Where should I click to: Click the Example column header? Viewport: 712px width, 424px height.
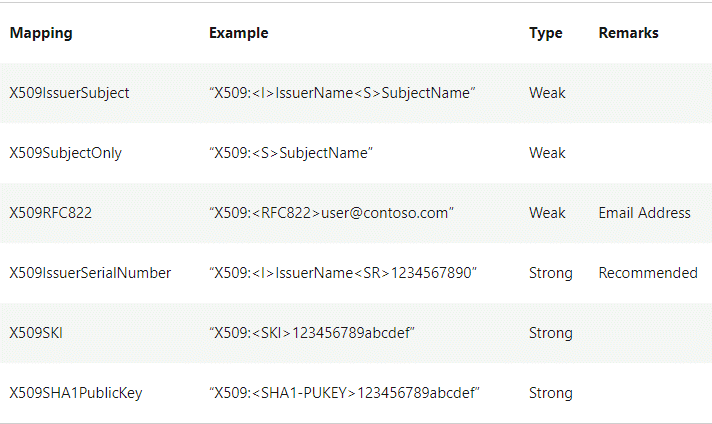point(238,33)
